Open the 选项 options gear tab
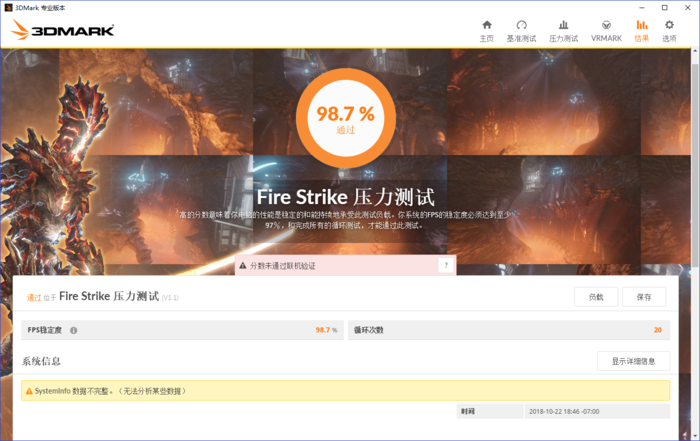700x441 pixels. click(x=669, y=31)
